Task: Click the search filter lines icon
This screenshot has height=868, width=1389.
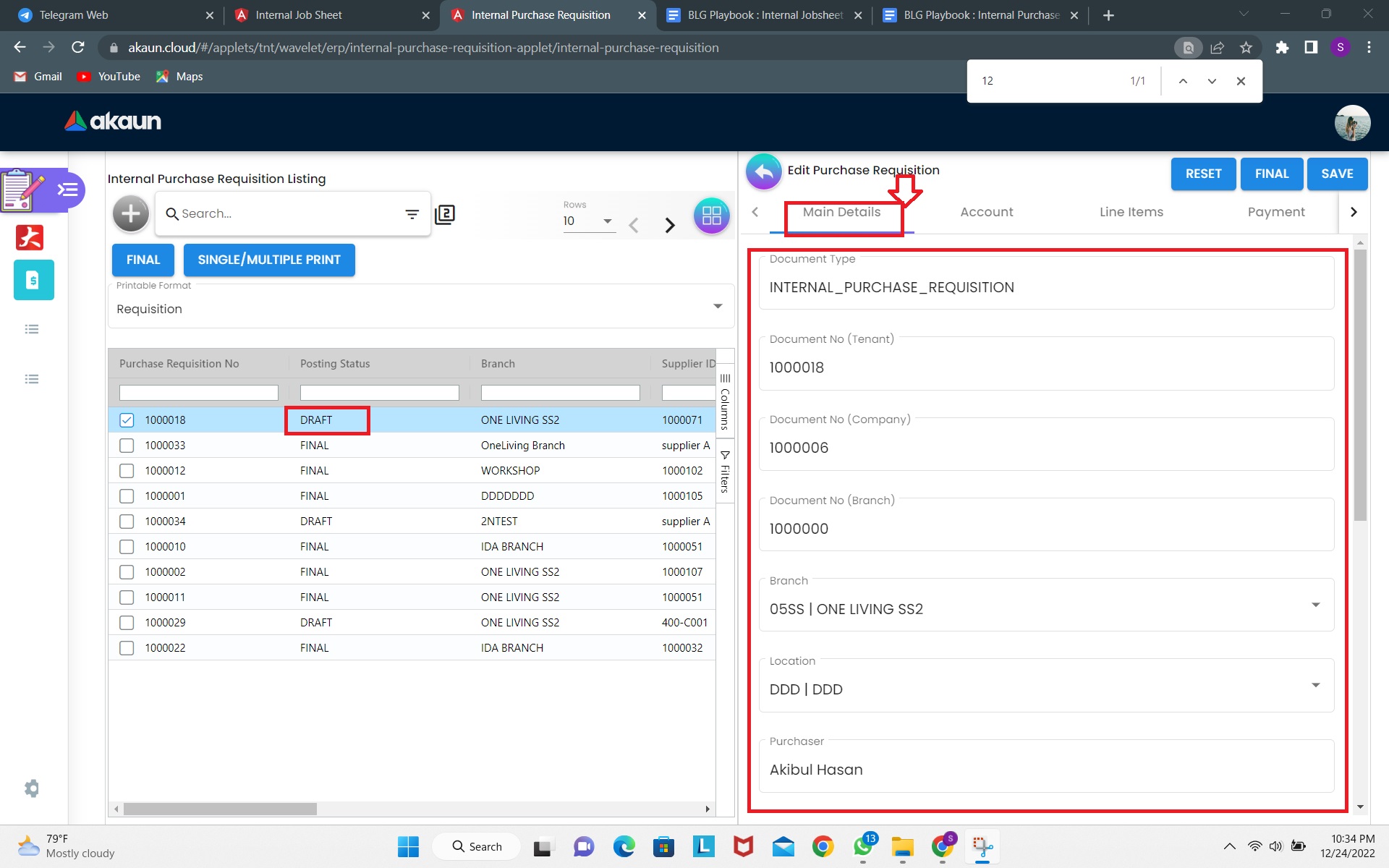Action: [x=412, y=214]
